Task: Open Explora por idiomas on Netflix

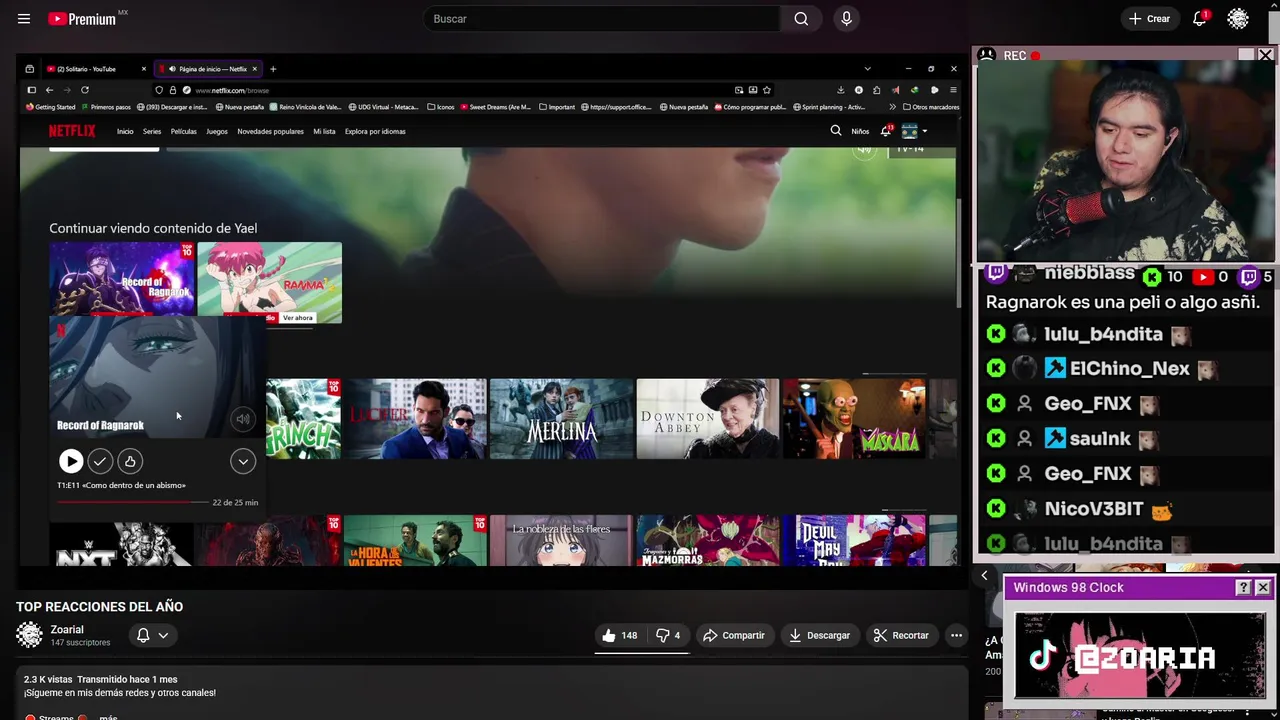Action: 375,131
